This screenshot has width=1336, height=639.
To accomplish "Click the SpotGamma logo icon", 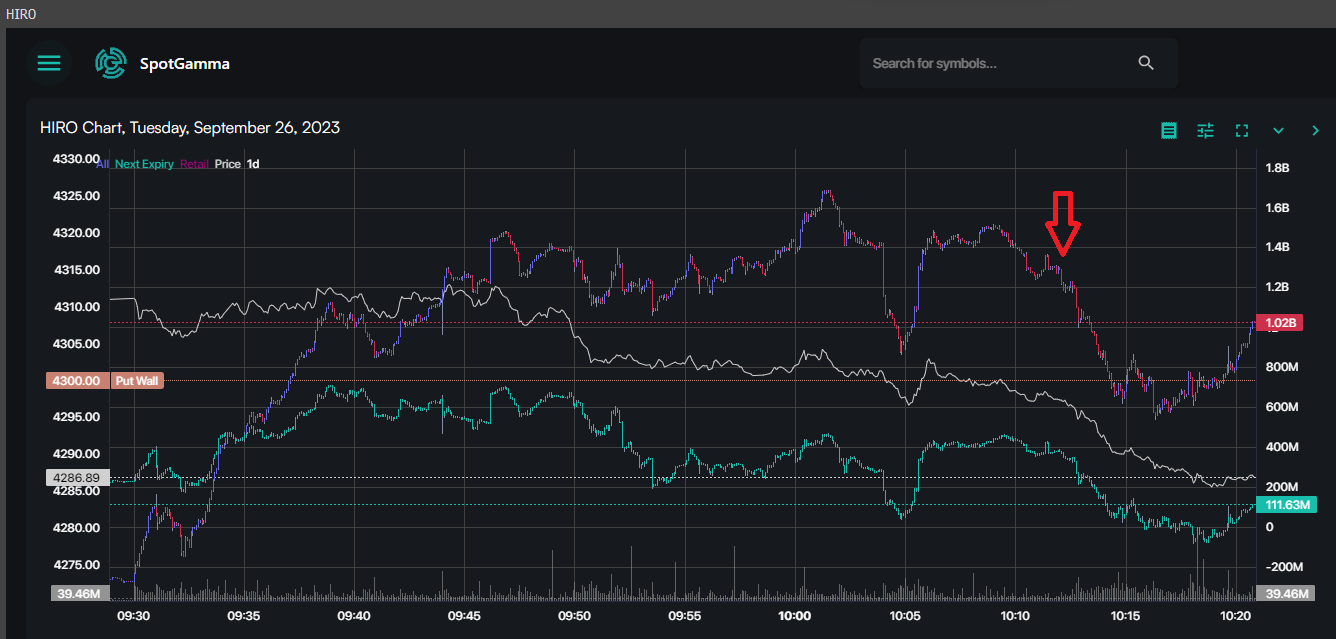I will (110, 63).
